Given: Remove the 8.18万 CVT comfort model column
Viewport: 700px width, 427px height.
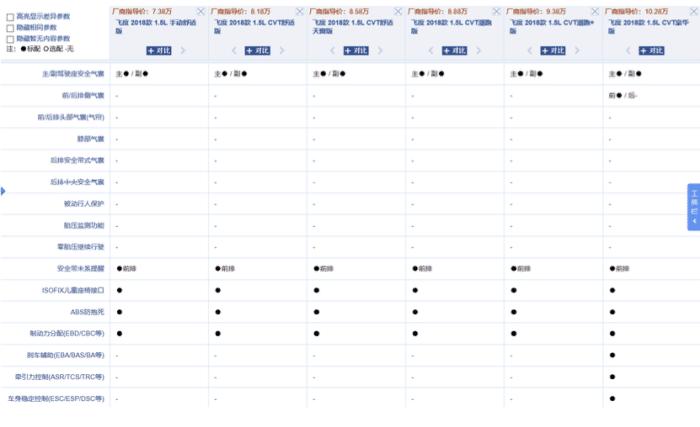Looking at the screenshot, I should pos(299,11).
